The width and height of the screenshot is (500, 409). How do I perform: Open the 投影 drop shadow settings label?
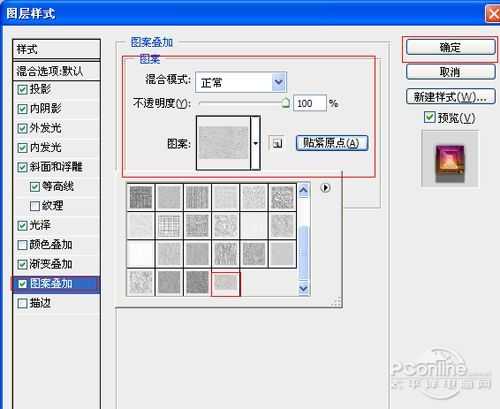[x=40, y=89]
